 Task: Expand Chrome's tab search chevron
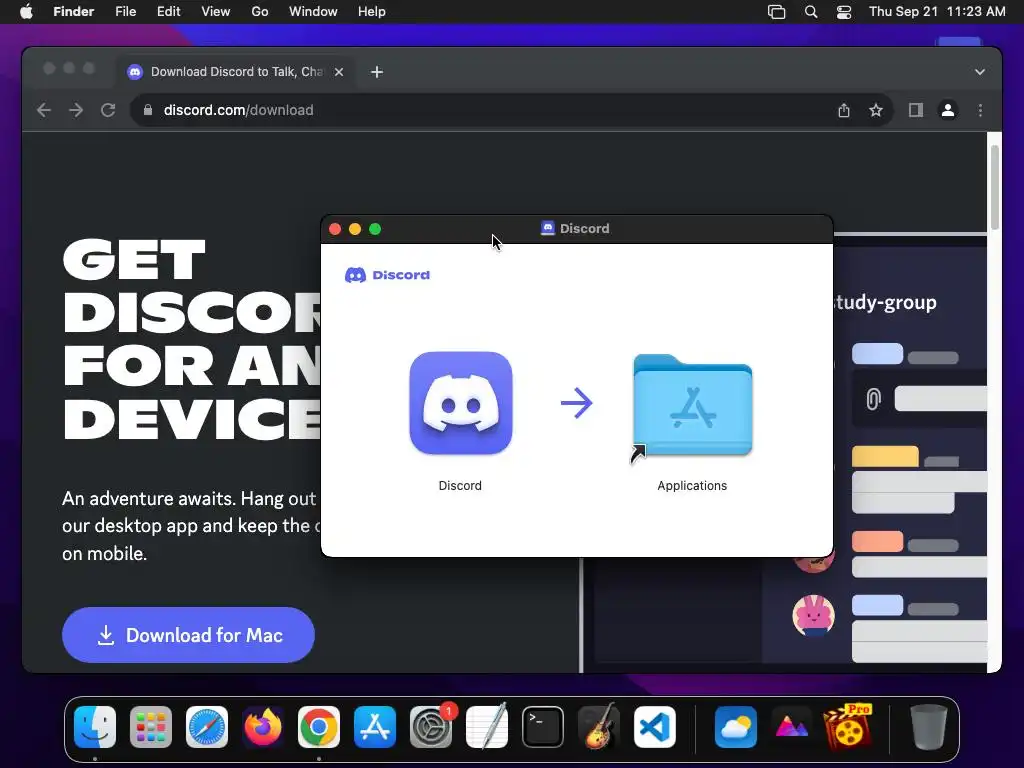click(x=980, y=72)
